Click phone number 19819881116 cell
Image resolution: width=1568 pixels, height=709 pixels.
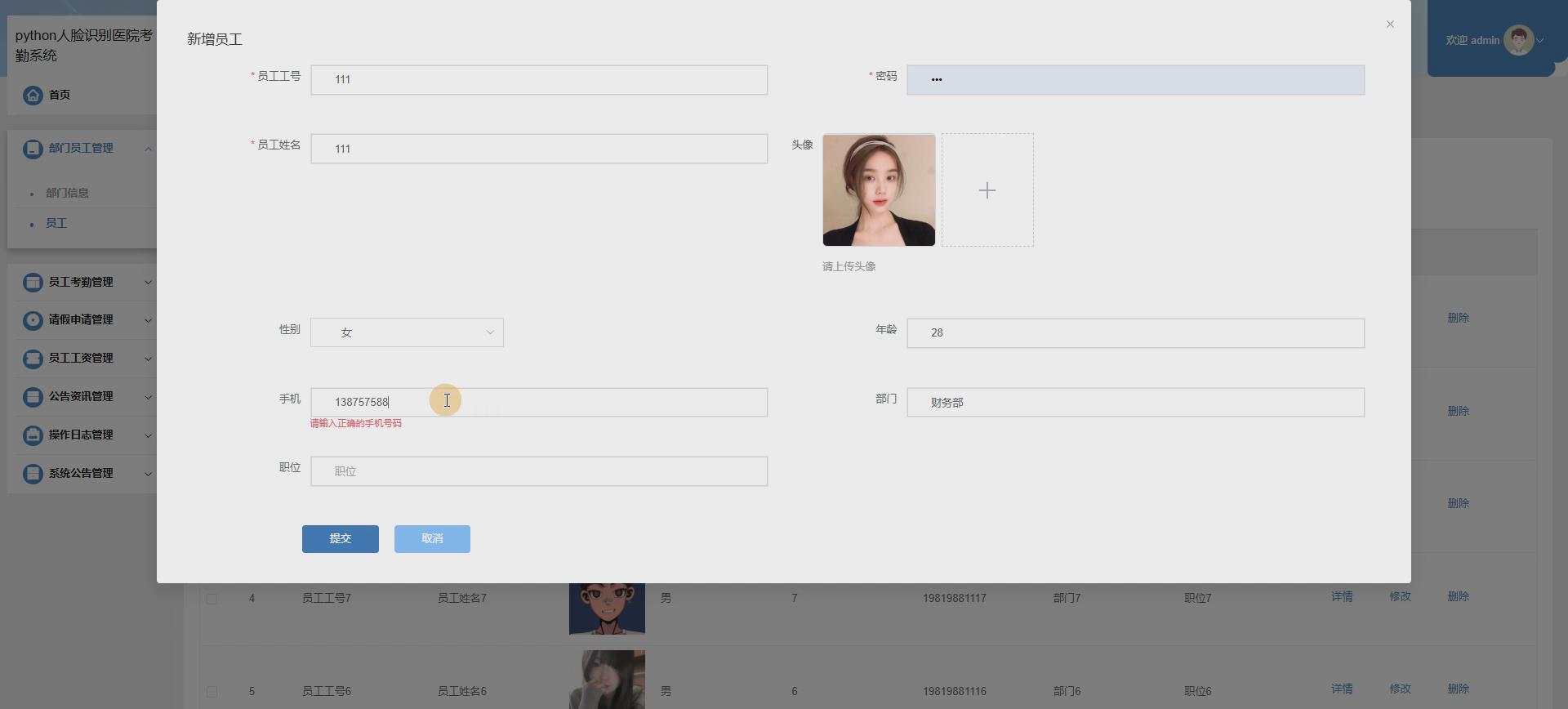pos(955,692)
